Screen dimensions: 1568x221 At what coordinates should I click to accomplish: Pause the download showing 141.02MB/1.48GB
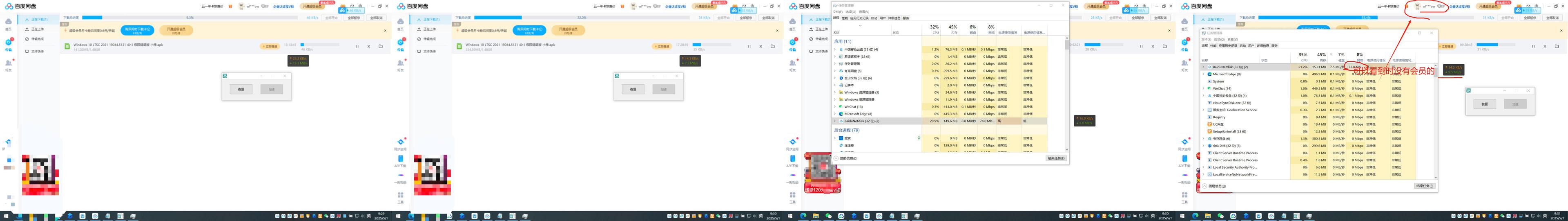point(357,46)
